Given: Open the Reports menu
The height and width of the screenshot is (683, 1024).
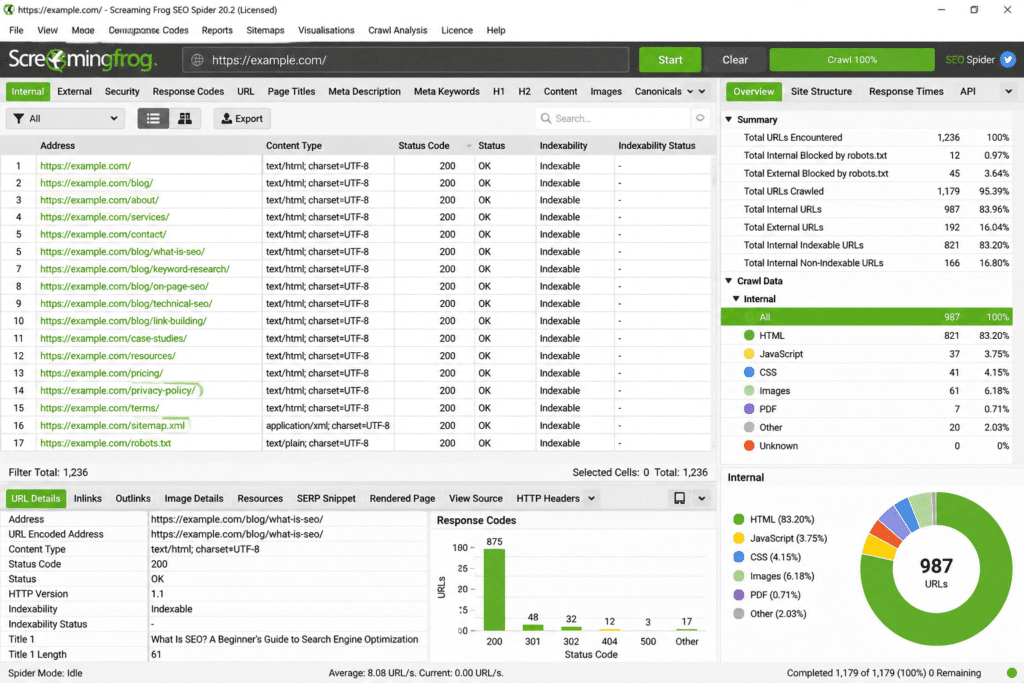Looking at the screenshot, I should (x=217, y=30).
